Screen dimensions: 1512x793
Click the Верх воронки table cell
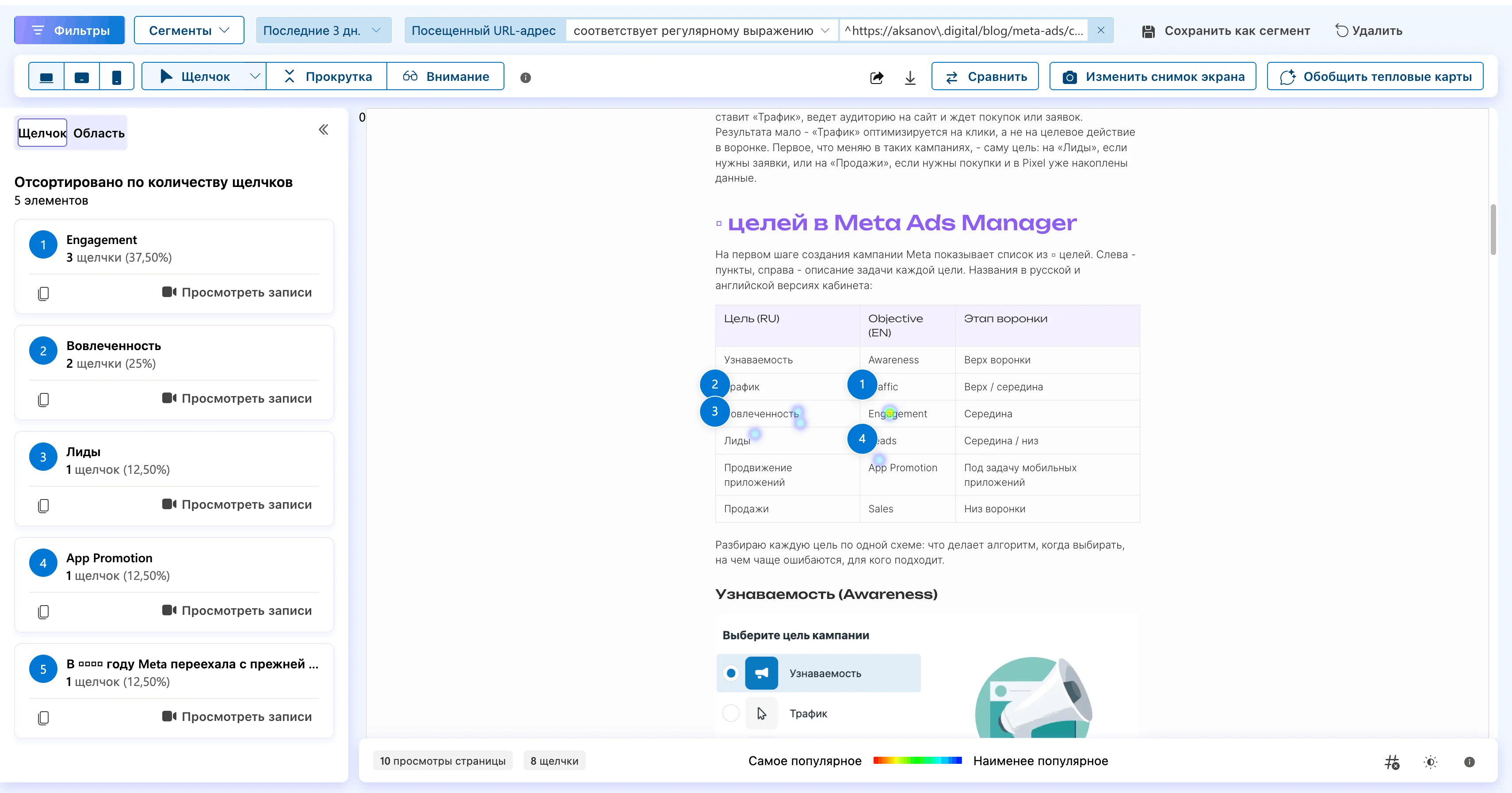tap(1047, 360)
